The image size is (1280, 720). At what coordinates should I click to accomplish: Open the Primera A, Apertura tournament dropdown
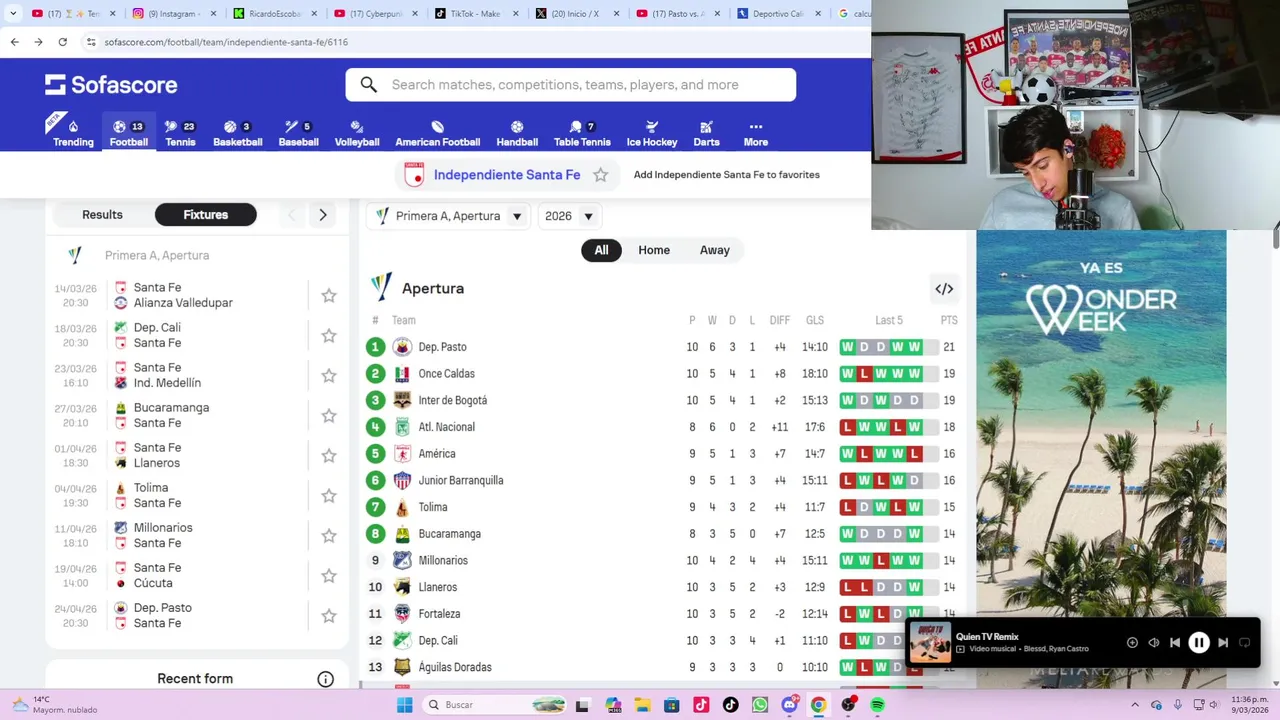(x=449, y=216)
